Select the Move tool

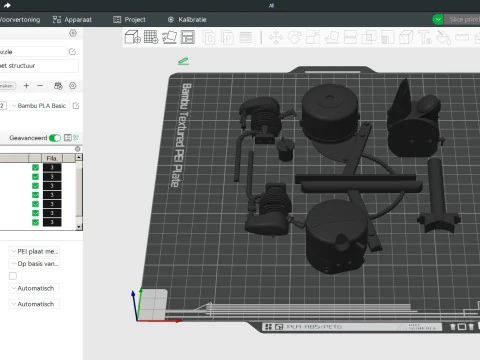pos(276,37)
